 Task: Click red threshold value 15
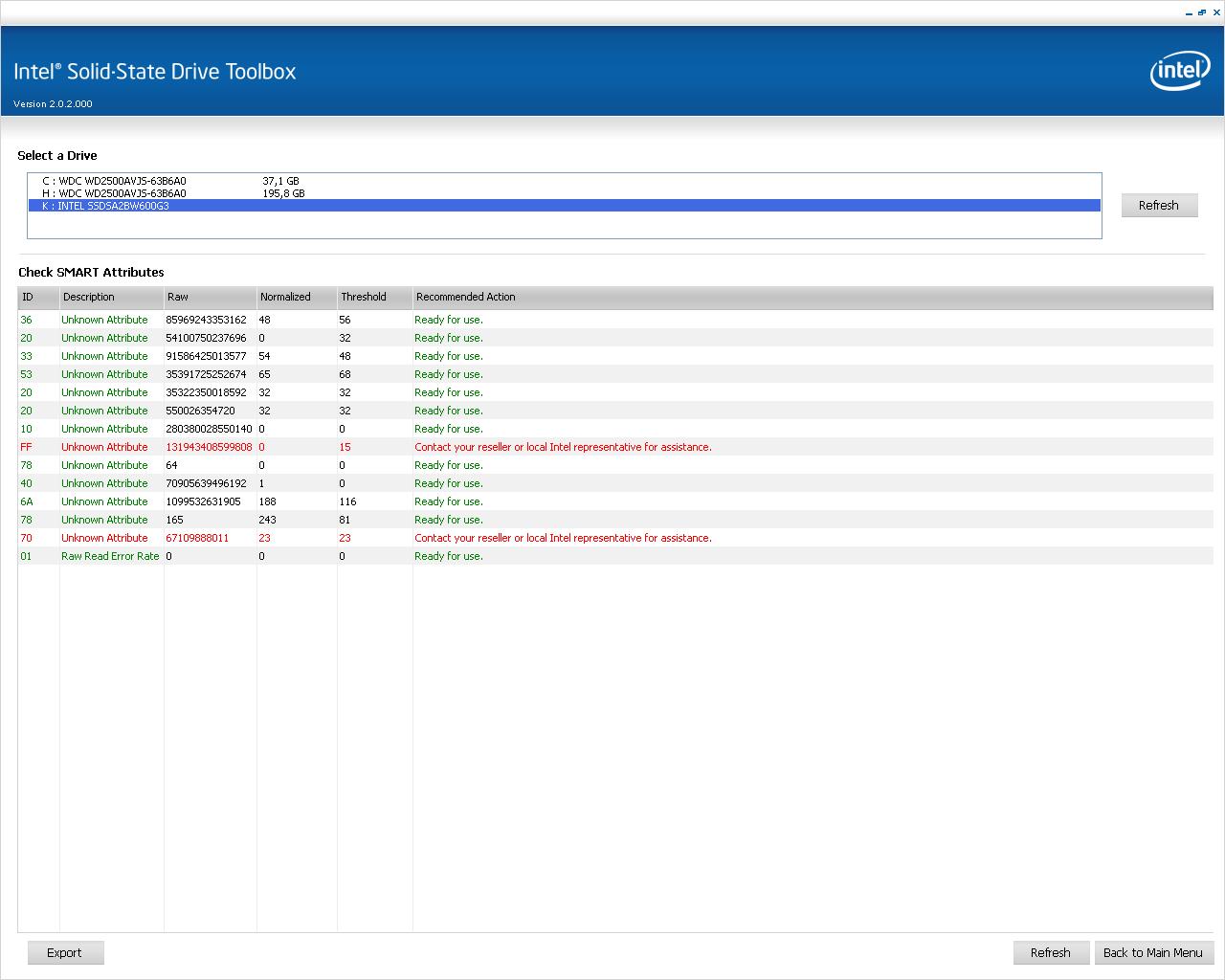[x=345, y=447]
